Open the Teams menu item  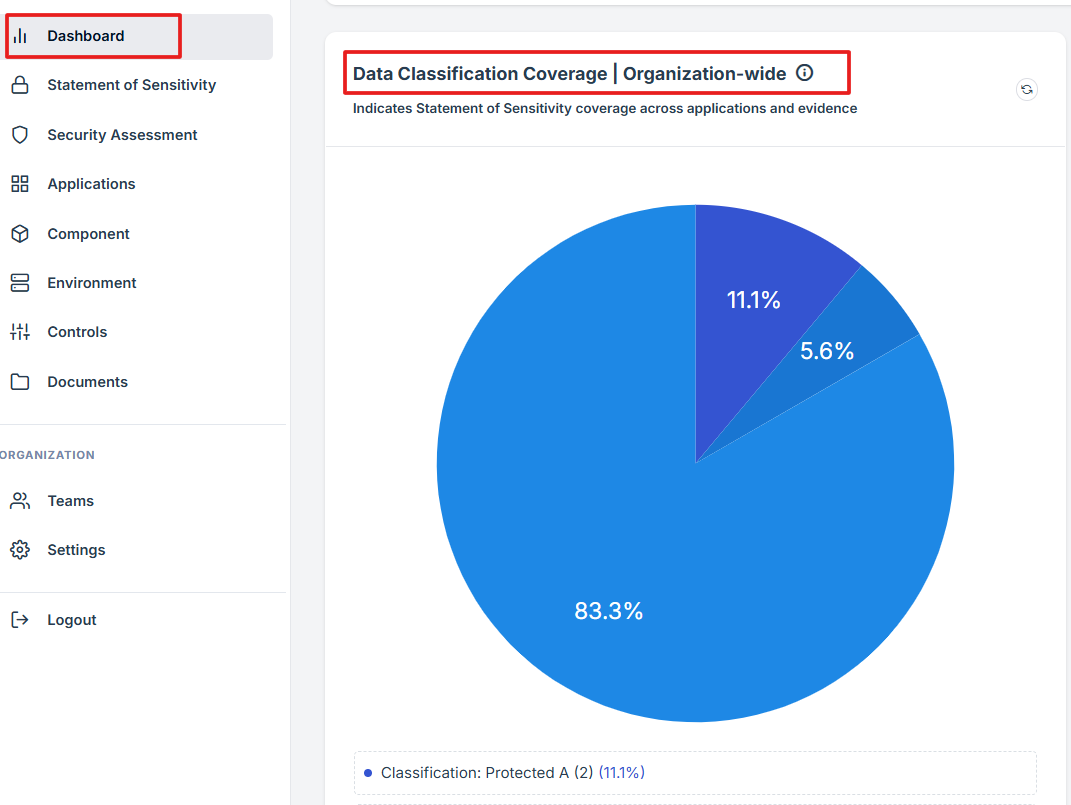[x=70, y=501]
